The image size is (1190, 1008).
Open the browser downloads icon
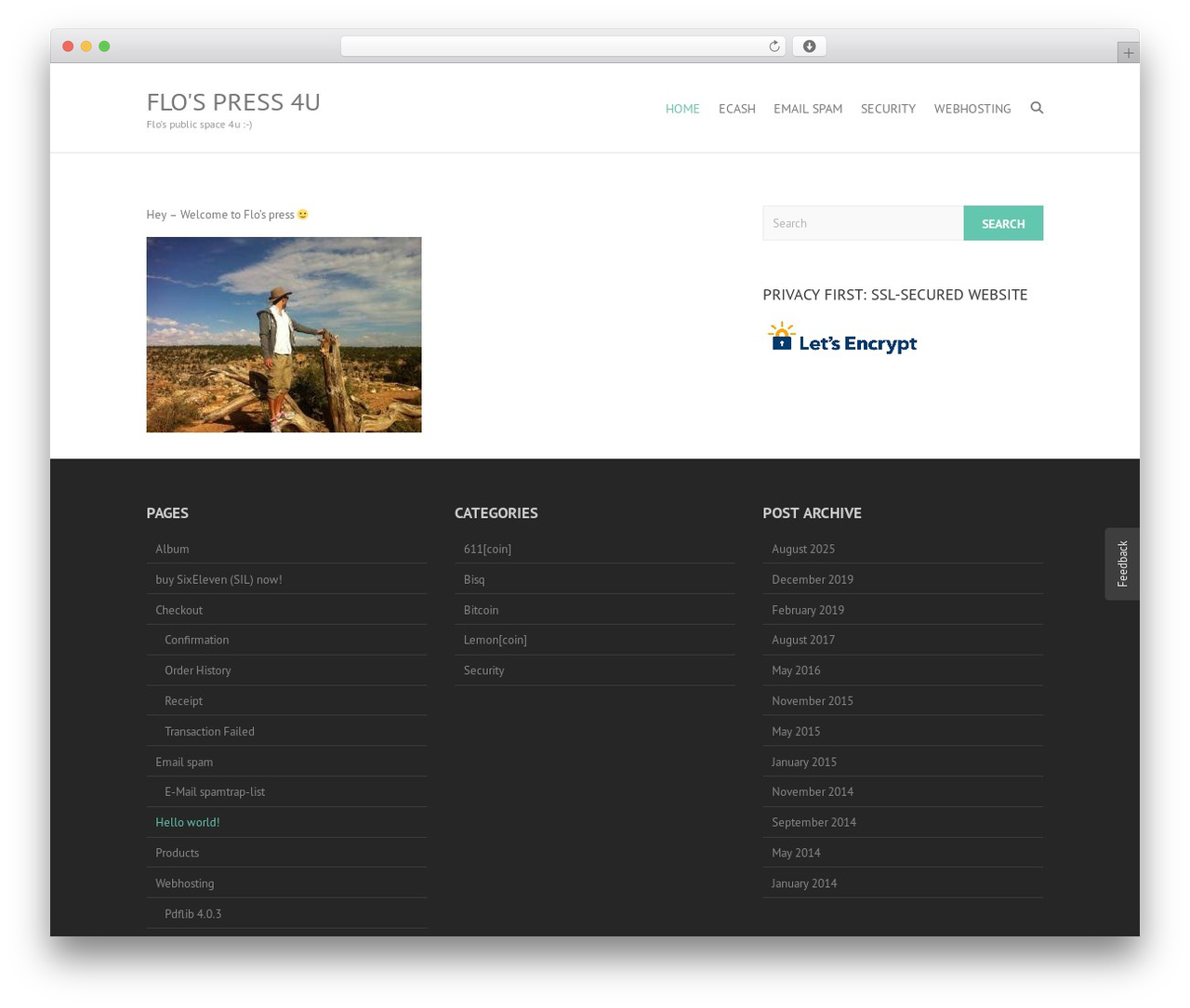(809, 46)
